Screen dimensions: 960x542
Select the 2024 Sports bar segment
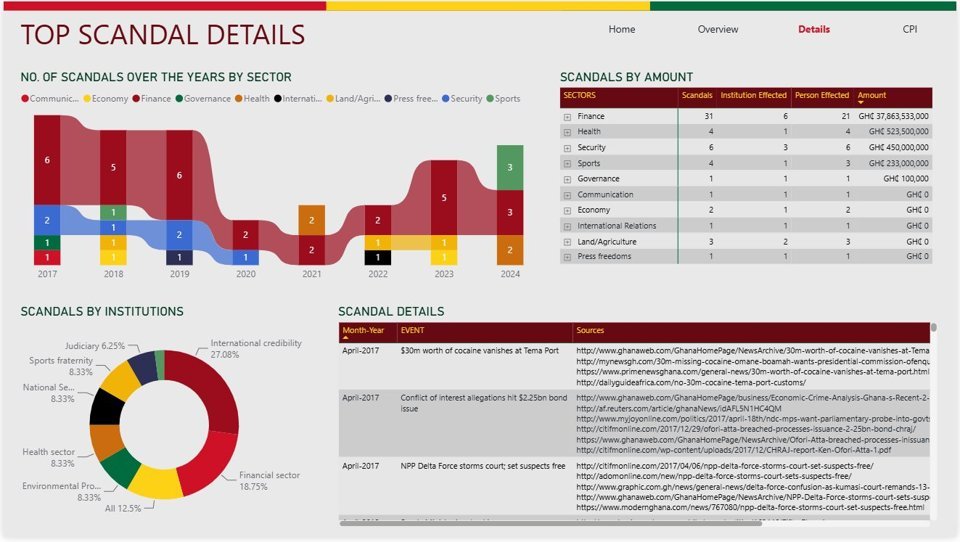(510, 167)
